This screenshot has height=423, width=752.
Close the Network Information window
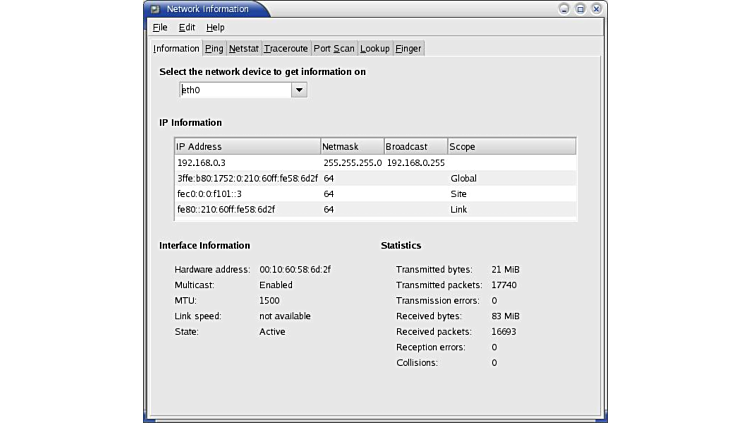(596, 8)
